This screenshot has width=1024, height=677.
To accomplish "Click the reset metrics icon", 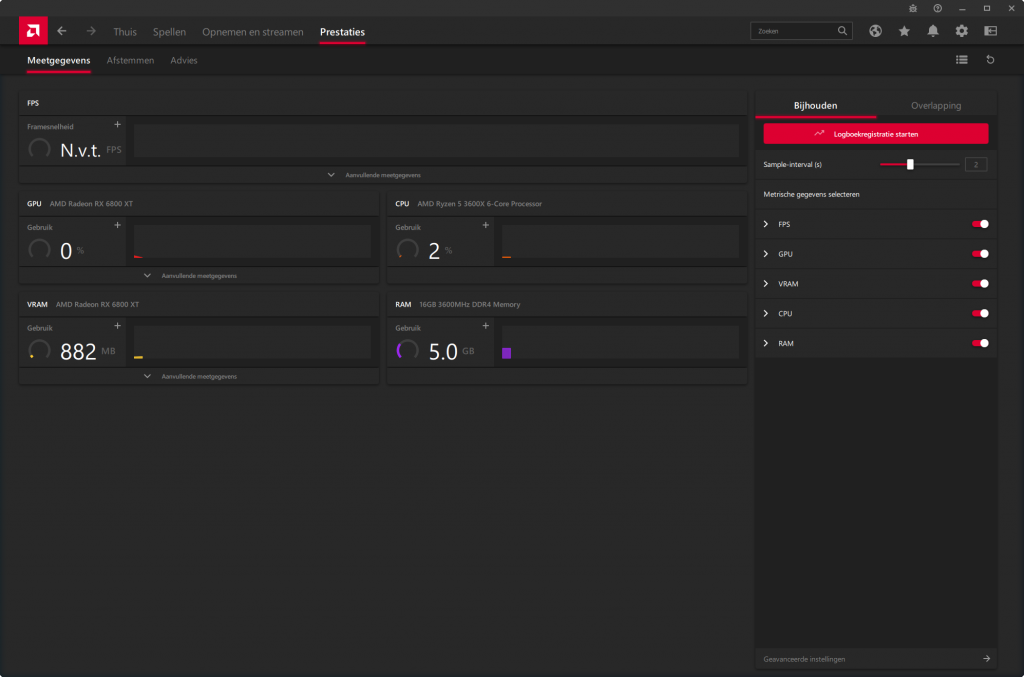I will [x=990, y=59].
